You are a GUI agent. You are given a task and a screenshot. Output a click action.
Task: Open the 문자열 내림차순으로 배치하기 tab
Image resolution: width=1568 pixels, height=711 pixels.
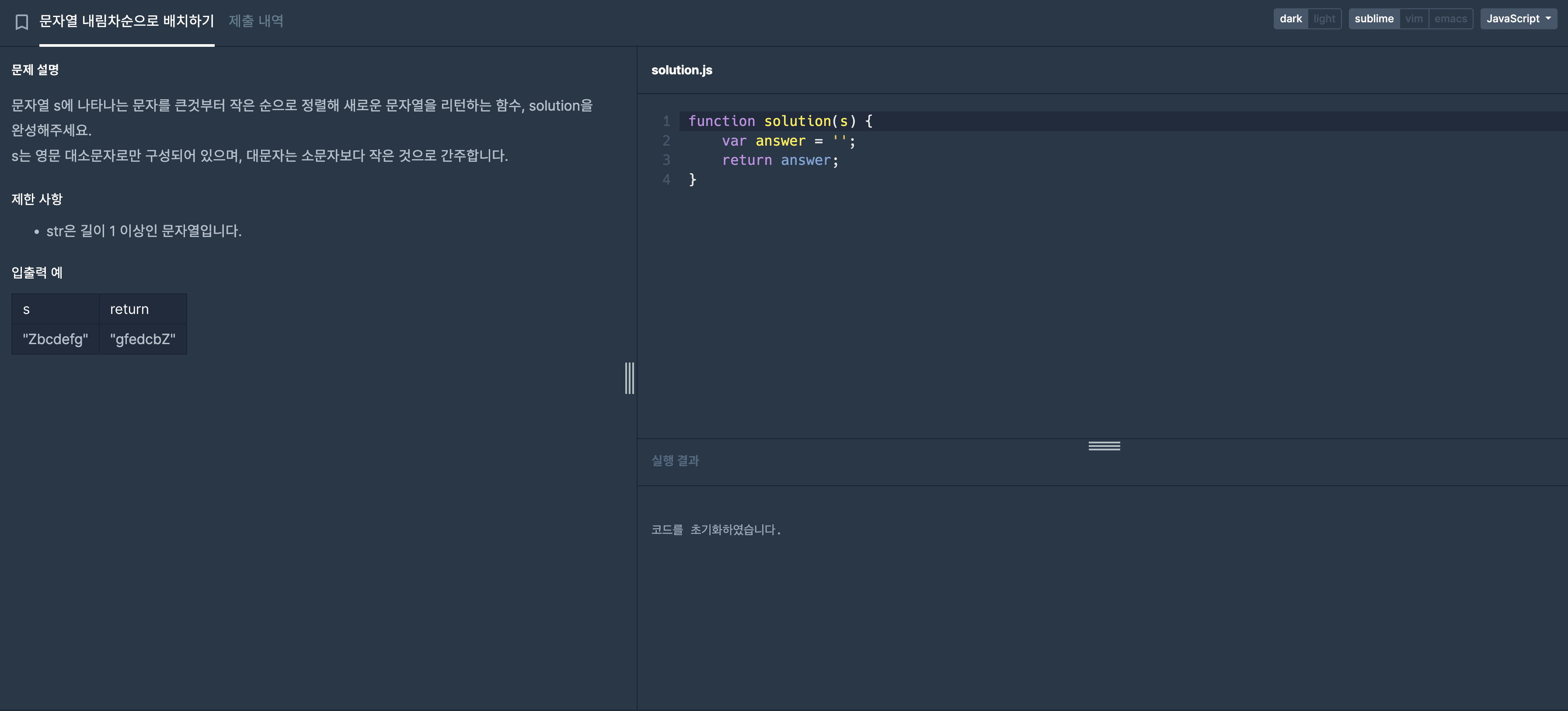pyautogui.click(x=127, y=21)
